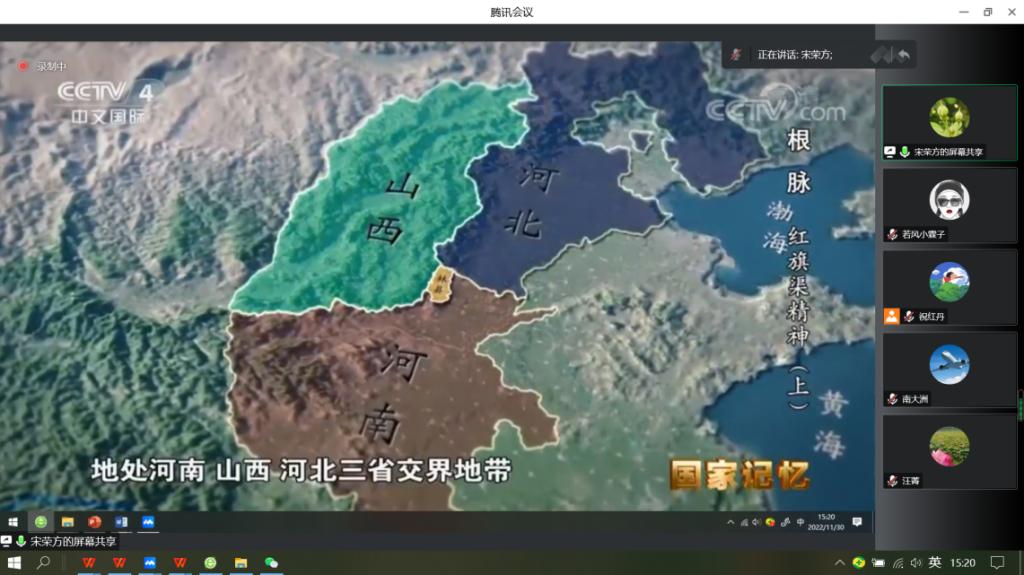Select 若风小霞子 participant tile
The height and width of the screenshot is (575, 1024).
coord(949,204)
